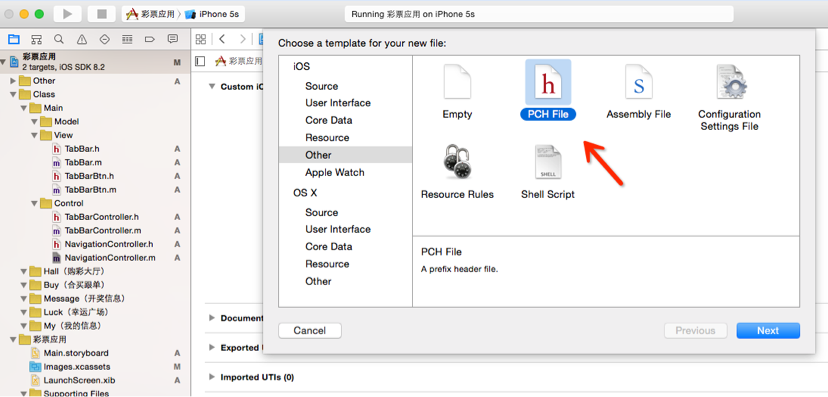Image resolution: width=828 pixels, height=397 pixels.
Task: Open the Breakpoint navigator icon
Action: 149,39
